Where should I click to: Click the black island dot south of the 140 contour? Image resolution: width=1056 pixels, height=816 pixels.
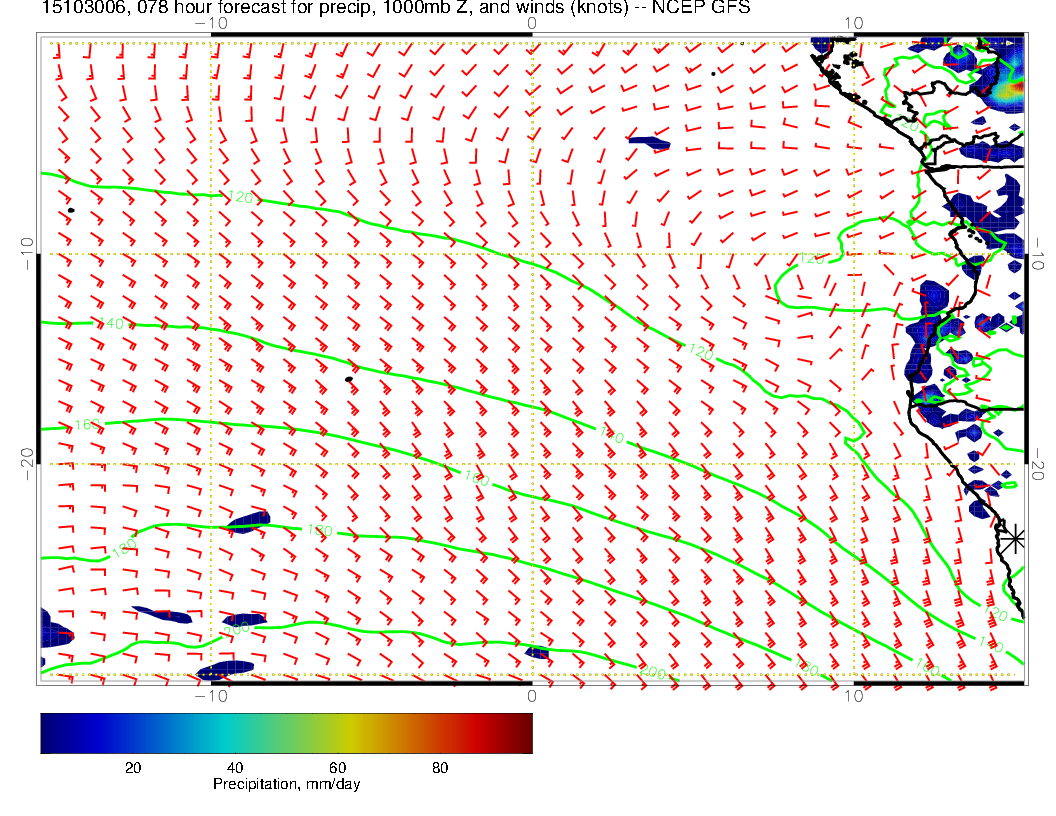[x=349, y=380]
